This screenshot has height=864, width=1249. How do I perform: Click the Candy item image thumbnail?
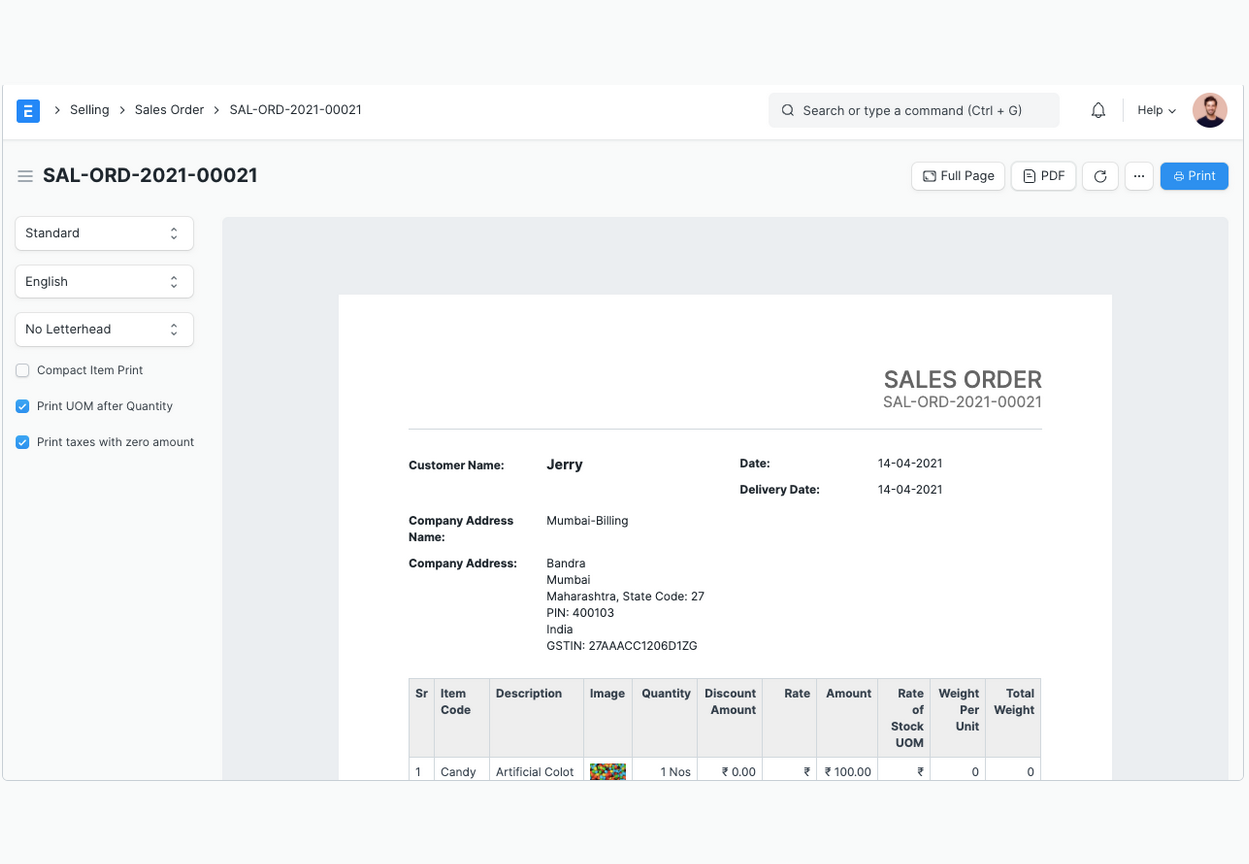(607, 771)
